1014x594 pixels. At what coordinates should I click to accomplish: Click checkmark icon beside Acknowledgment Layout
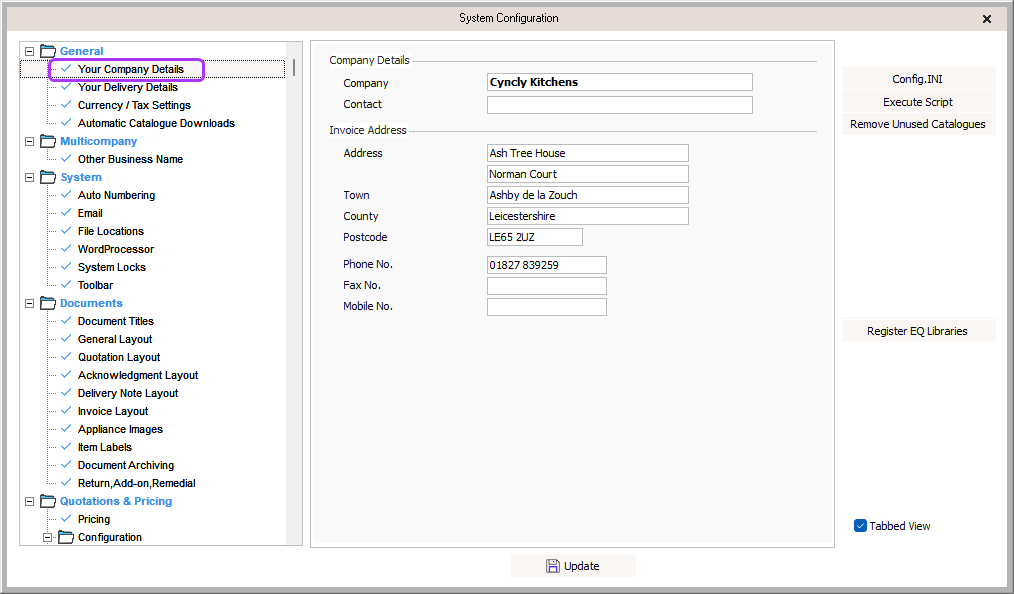tap(66, 375)
